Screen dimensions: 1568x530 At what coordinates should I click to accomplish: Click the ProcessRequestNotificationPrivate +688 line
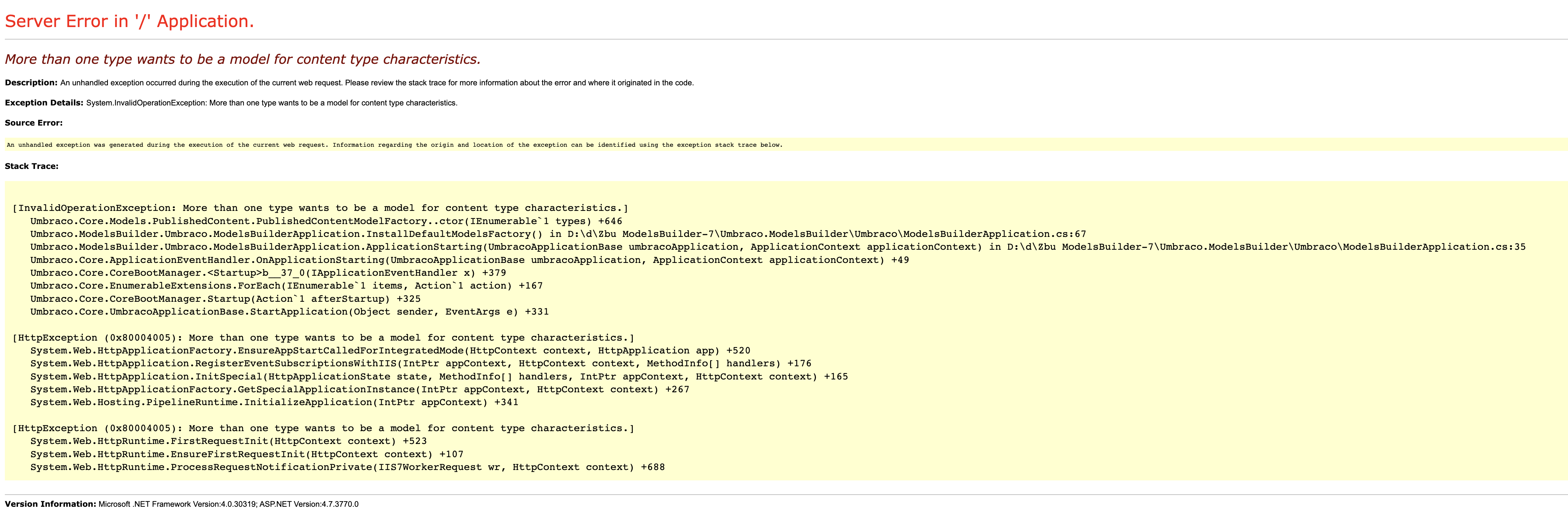tap(348, 467)
